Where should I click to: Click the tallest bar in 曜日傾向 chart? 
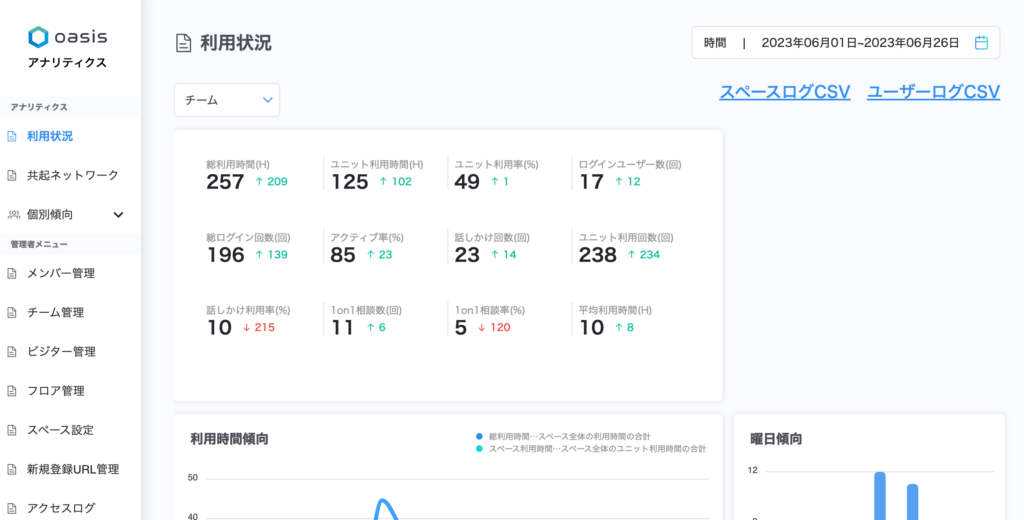pyautogui.click(x=880, y=495)
